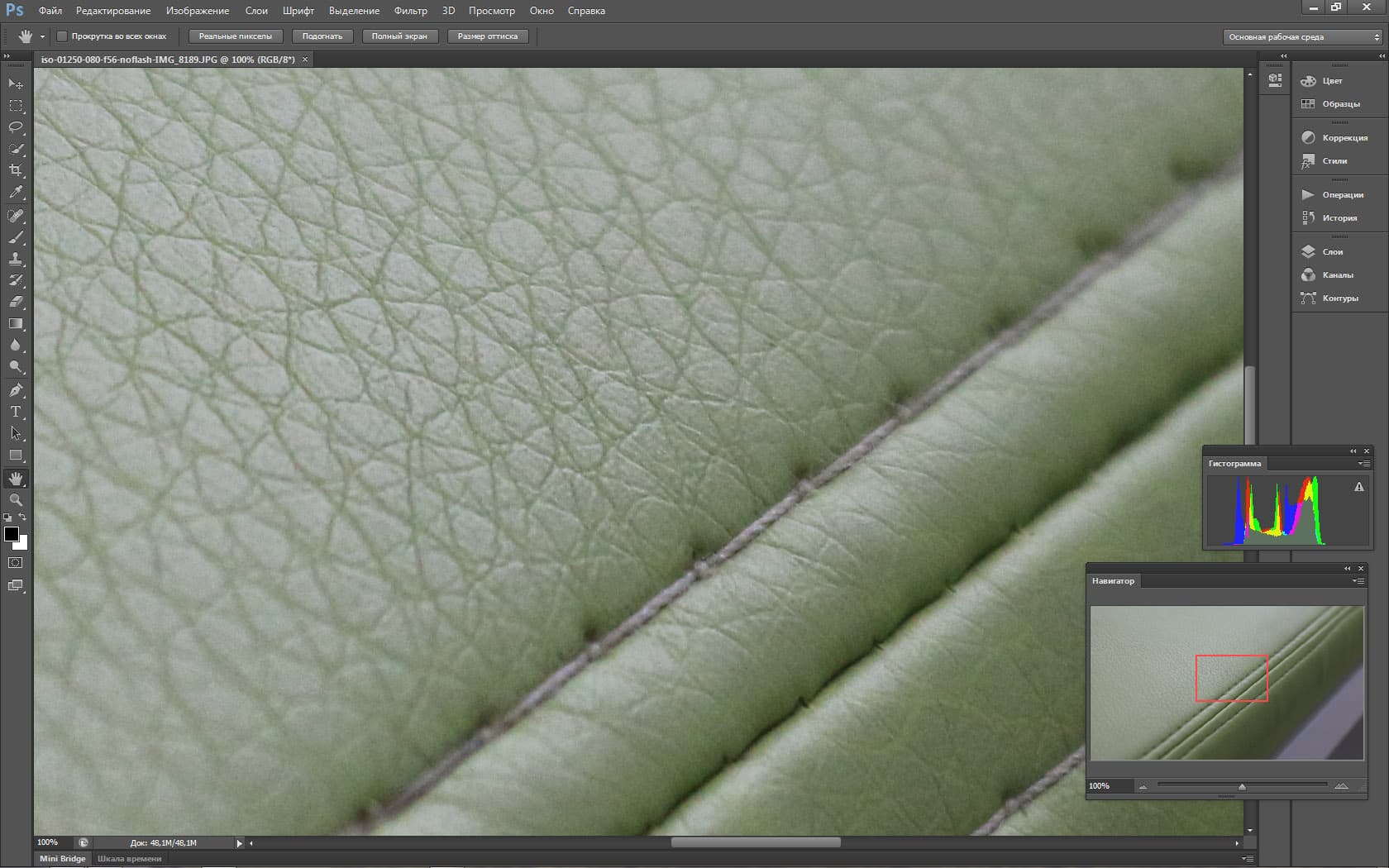
Task: Click the 'Размер оттиска' button
Action: click(488, 36)
